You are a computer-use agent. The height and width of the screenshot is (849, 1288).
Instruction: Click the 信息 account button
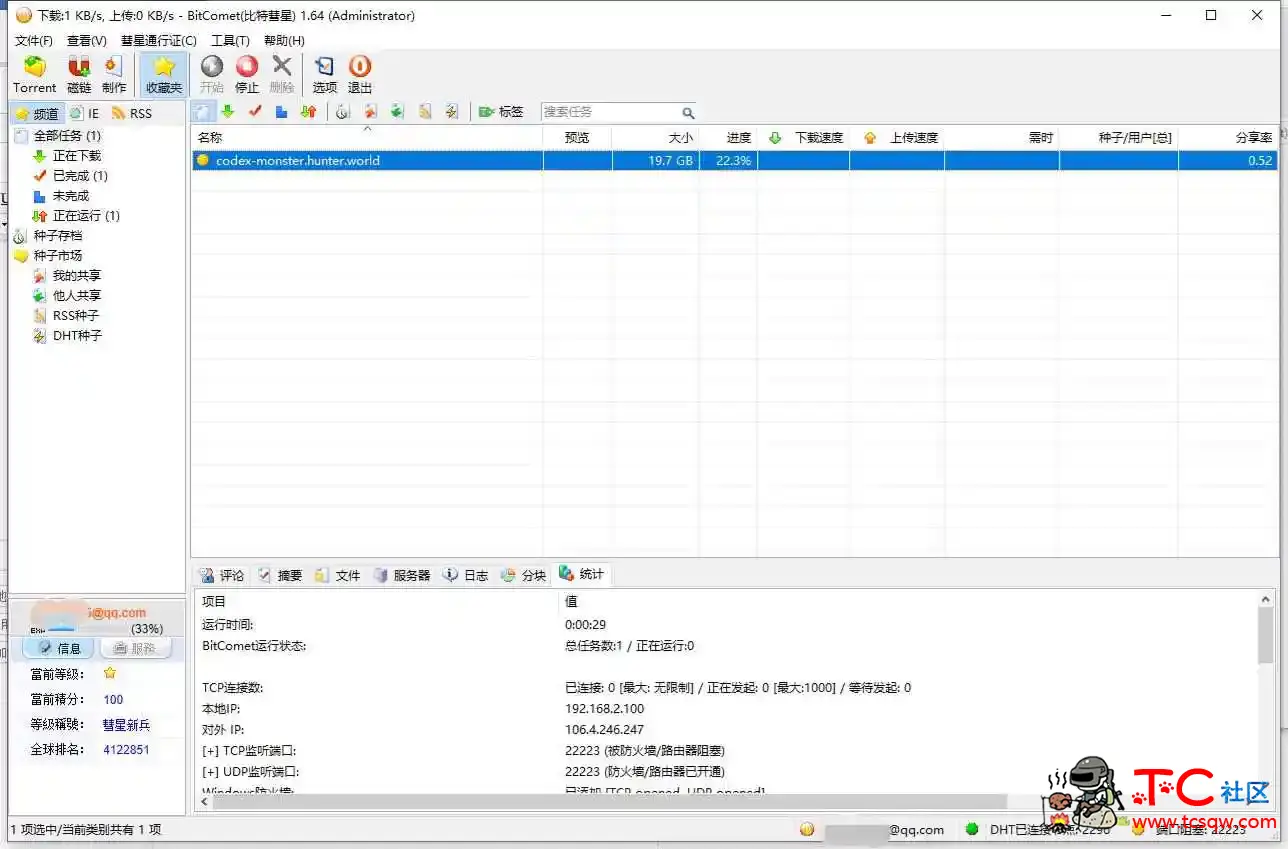pos(58,648)
